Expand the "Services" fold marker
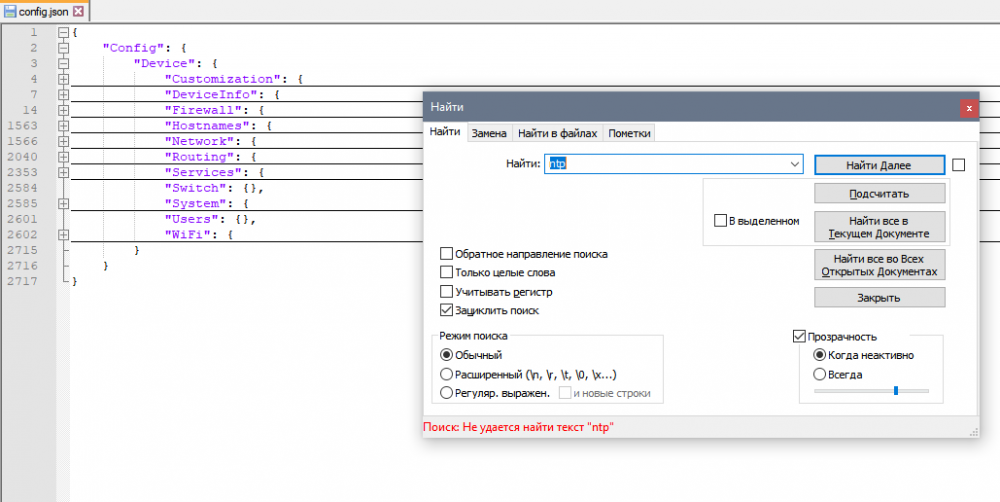 point(63,172)
